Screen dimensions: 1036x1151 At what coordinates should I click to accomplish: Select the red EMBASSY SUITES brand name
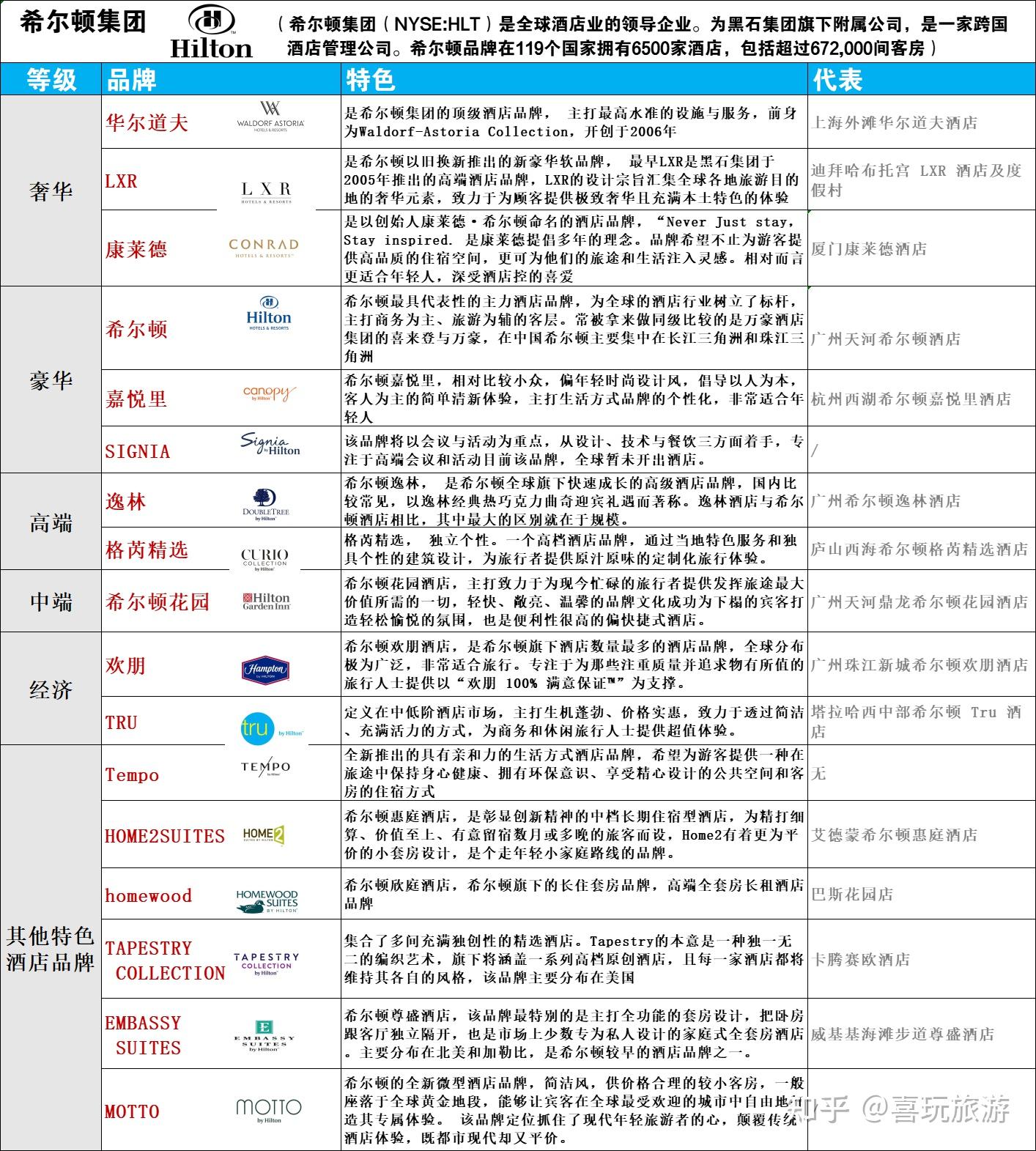coord(143,1035)
